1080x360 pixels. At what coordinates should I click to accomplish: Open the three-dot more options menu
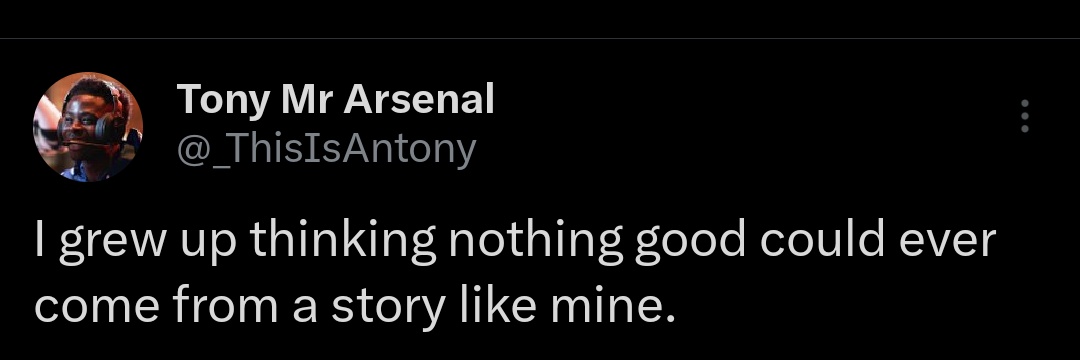point(1025,116)
